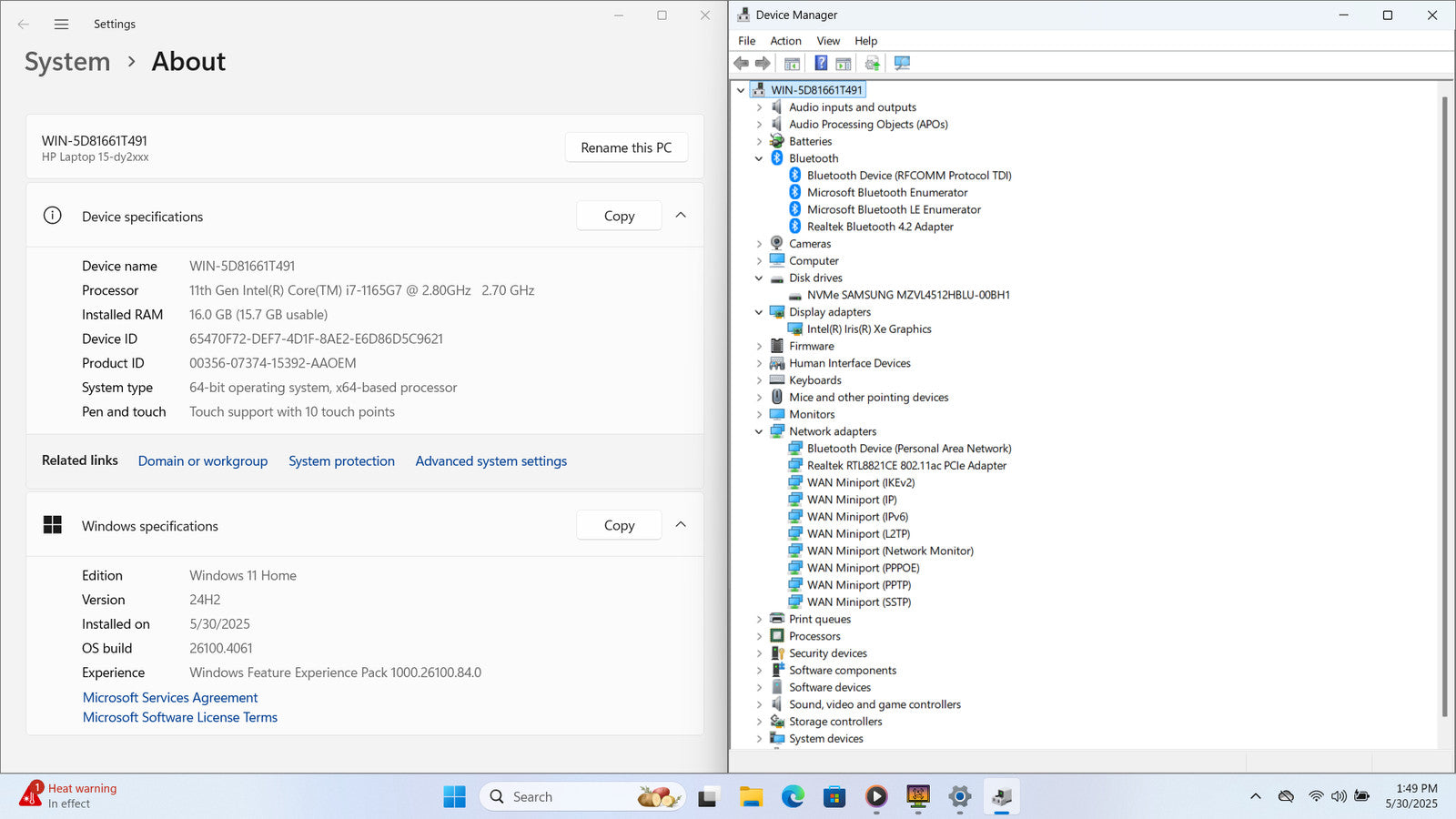
Task: Select WAN Miniport (SSTP) entry
Action: point(859,602)
